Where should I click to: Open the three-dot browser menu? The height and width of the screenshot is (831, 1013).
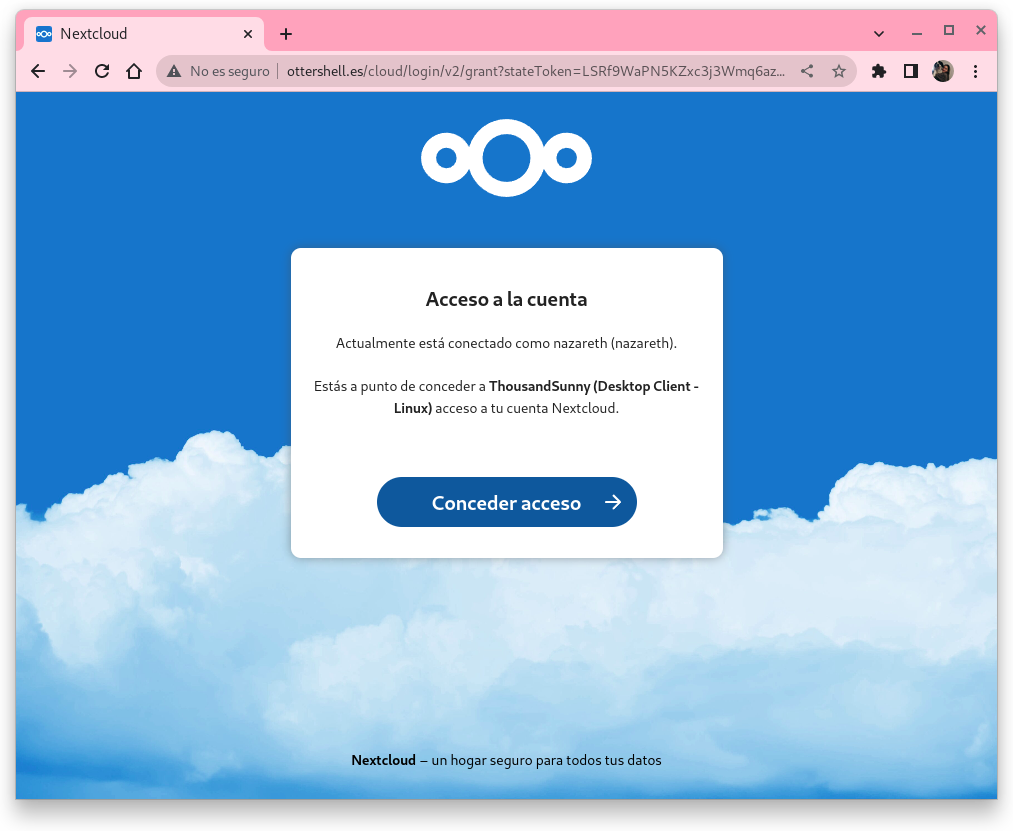click(x=975, y=71)
